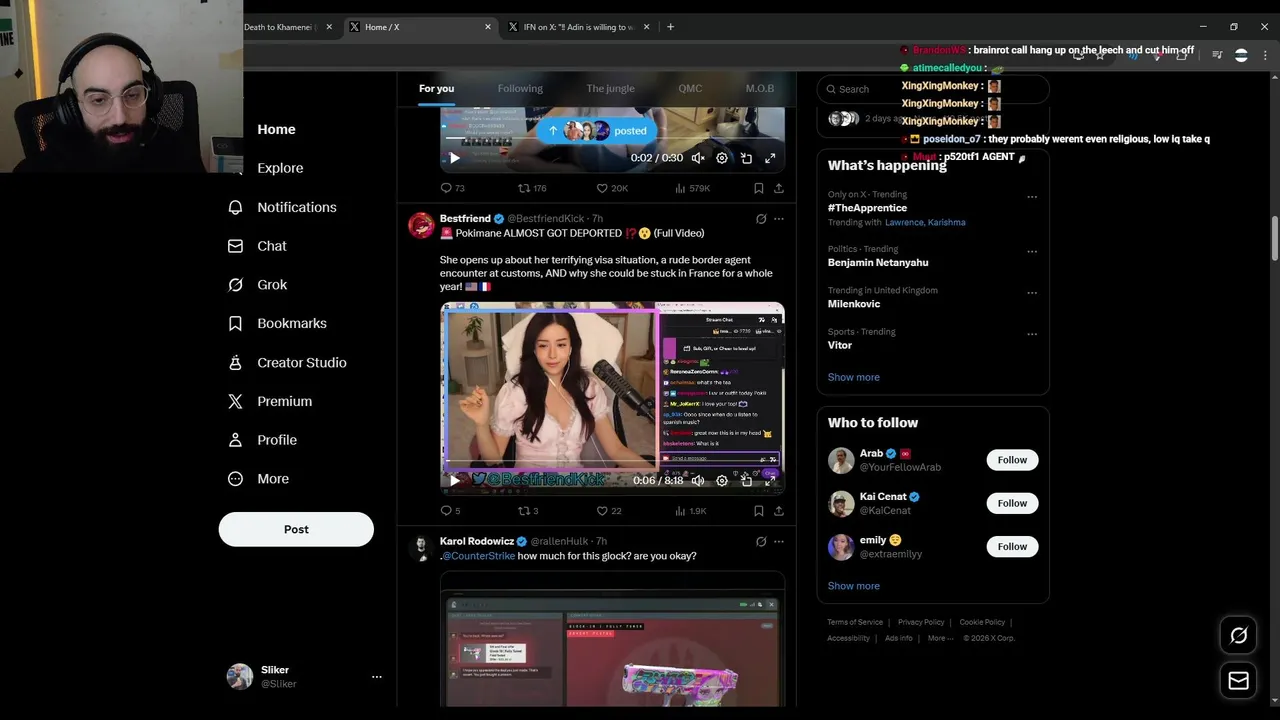
Task: Open options for Milenkovic trend
Action: pos(1032,293)
